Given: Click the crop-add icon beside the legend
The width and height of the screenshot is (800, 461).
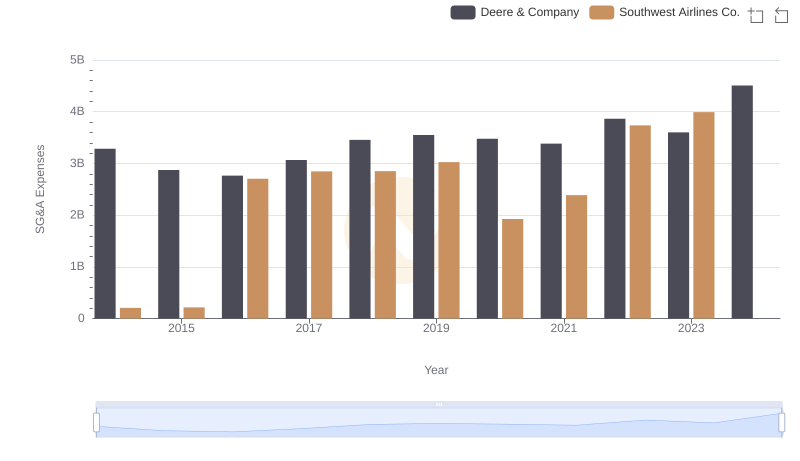Looking at the screenshot, I should (x=756, y=15).
